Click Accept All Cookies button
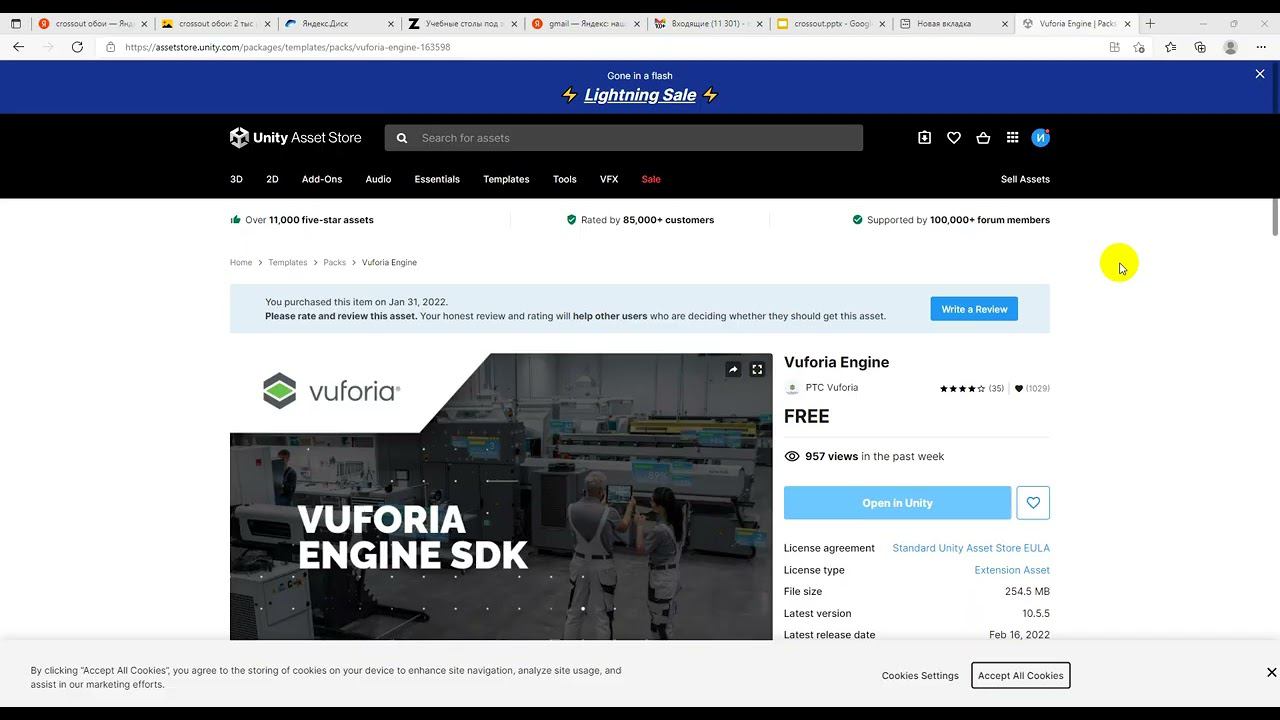The height and width of the screenshot is (720, 1280). click(1021, 675)
